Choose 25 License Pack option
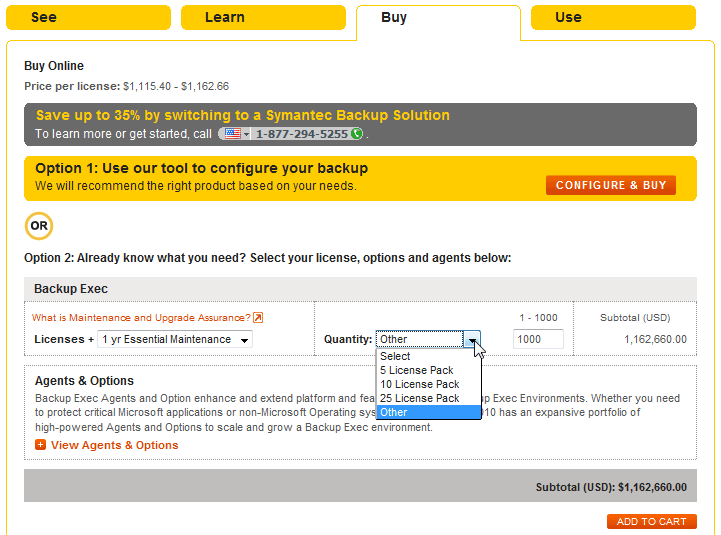Image resolution: width=721 pixels, height=535 pixels. point(428,398)
